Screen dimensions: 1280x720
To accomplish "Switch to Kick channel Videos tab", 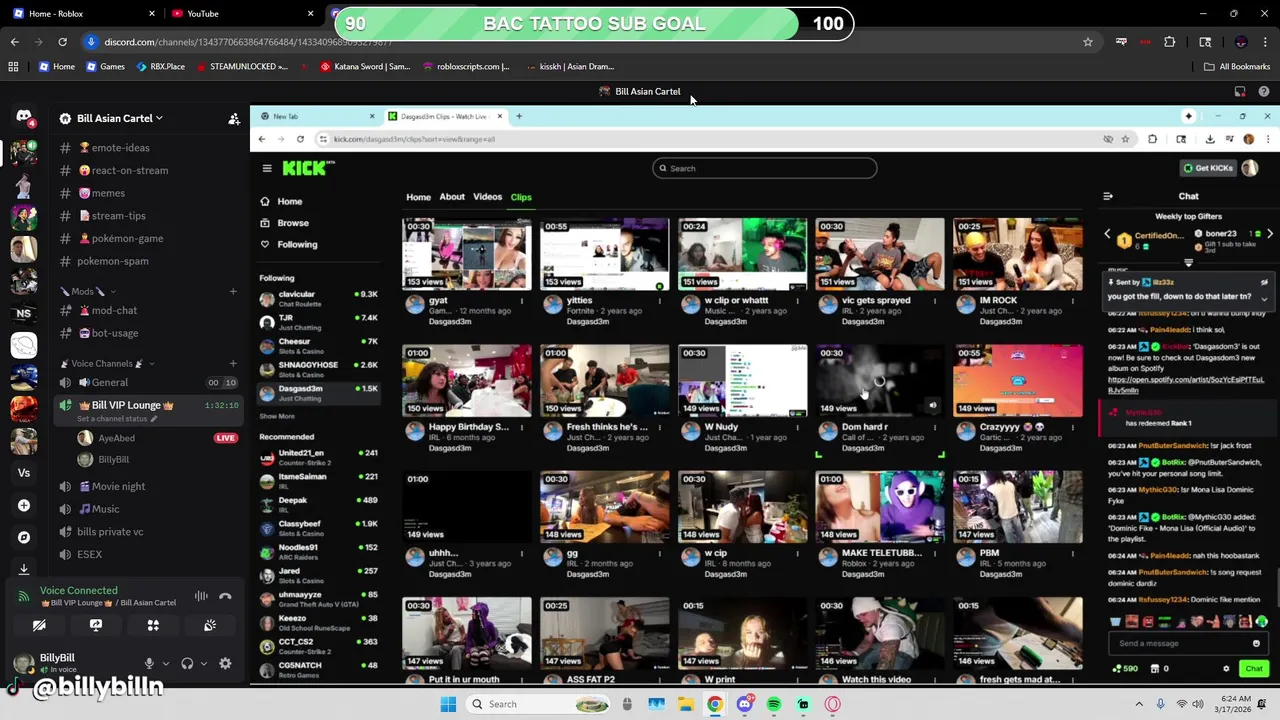I will click(x=487, y=197).
